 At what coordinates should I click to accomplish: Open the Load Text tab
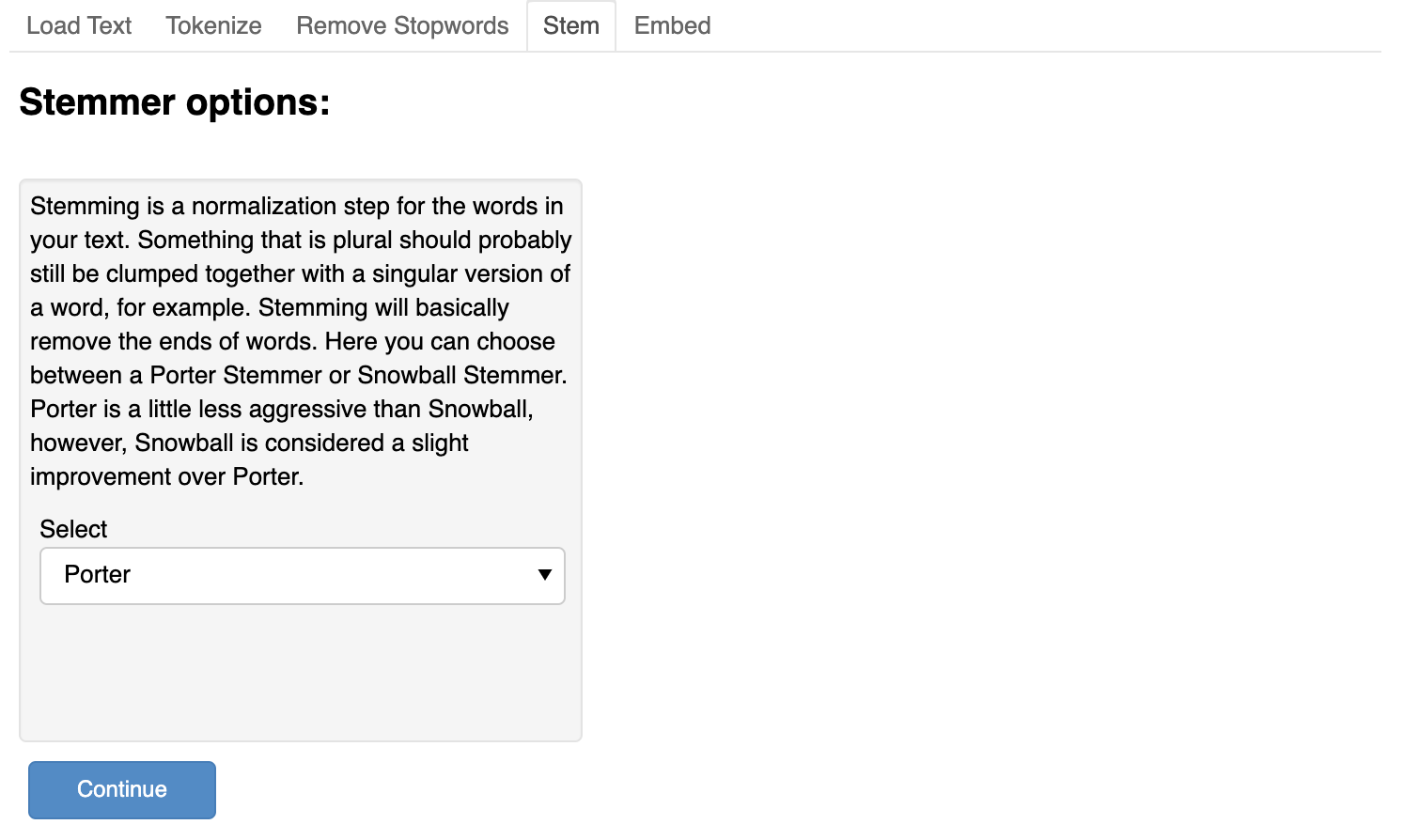(79, 26)
